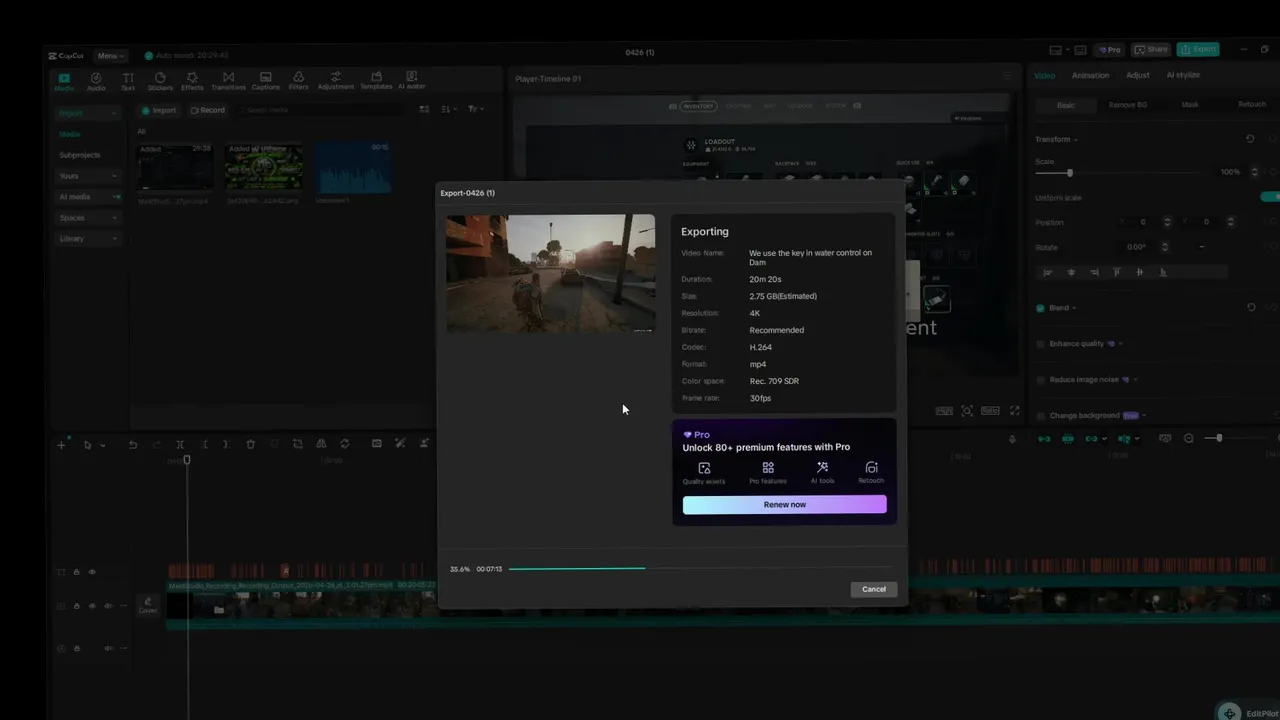Image resolution: width=1280 pixels, height=720 pixels.
Task: Enable the Change background checkbox
Action: coord(1040,415)
